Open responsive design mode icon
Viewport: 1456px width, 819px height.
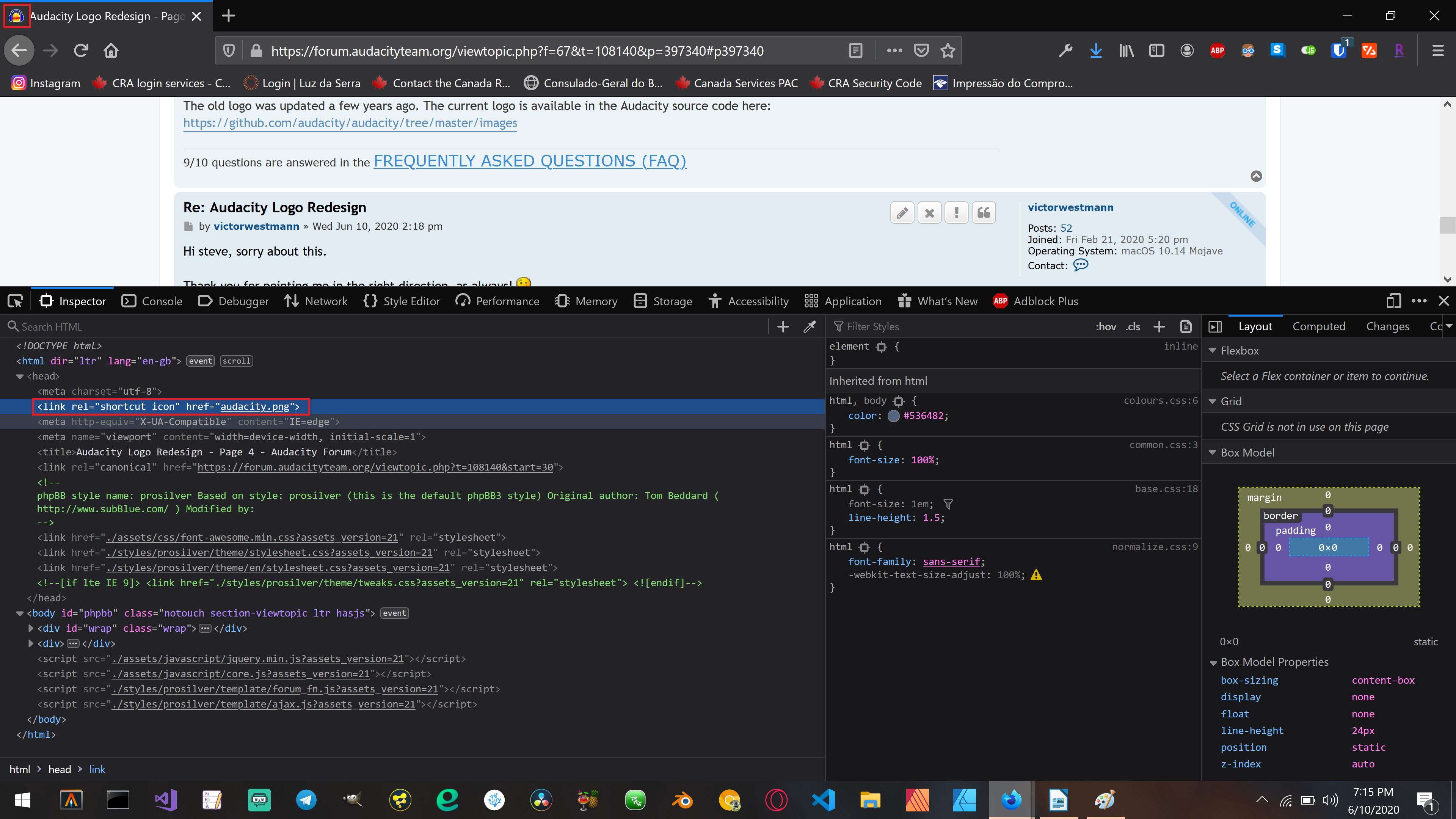point(1394,301)
